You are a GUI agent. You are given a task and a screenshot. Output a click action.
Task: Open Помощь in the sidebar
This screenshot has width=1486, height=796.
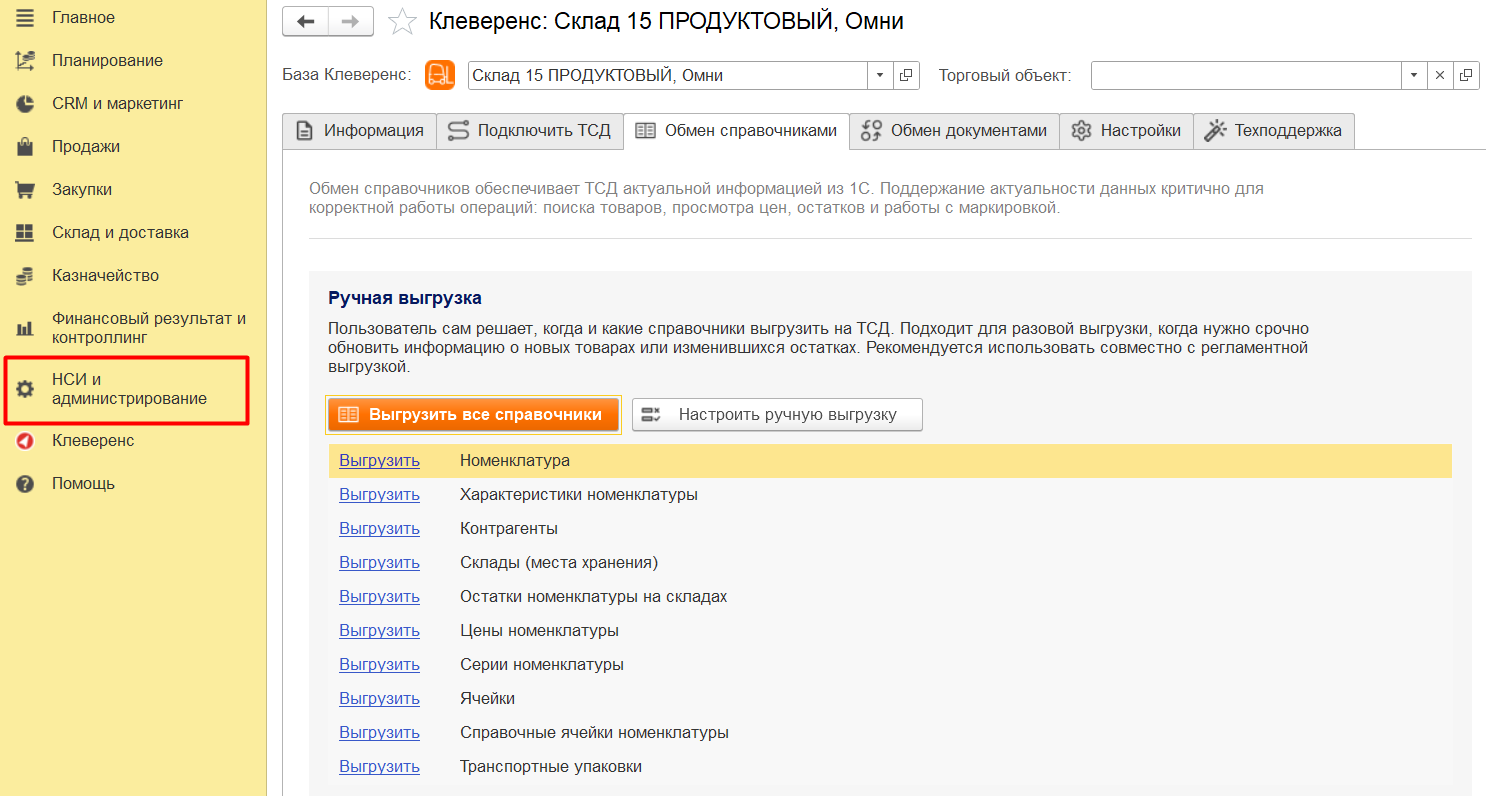click(x=83, y=484)
